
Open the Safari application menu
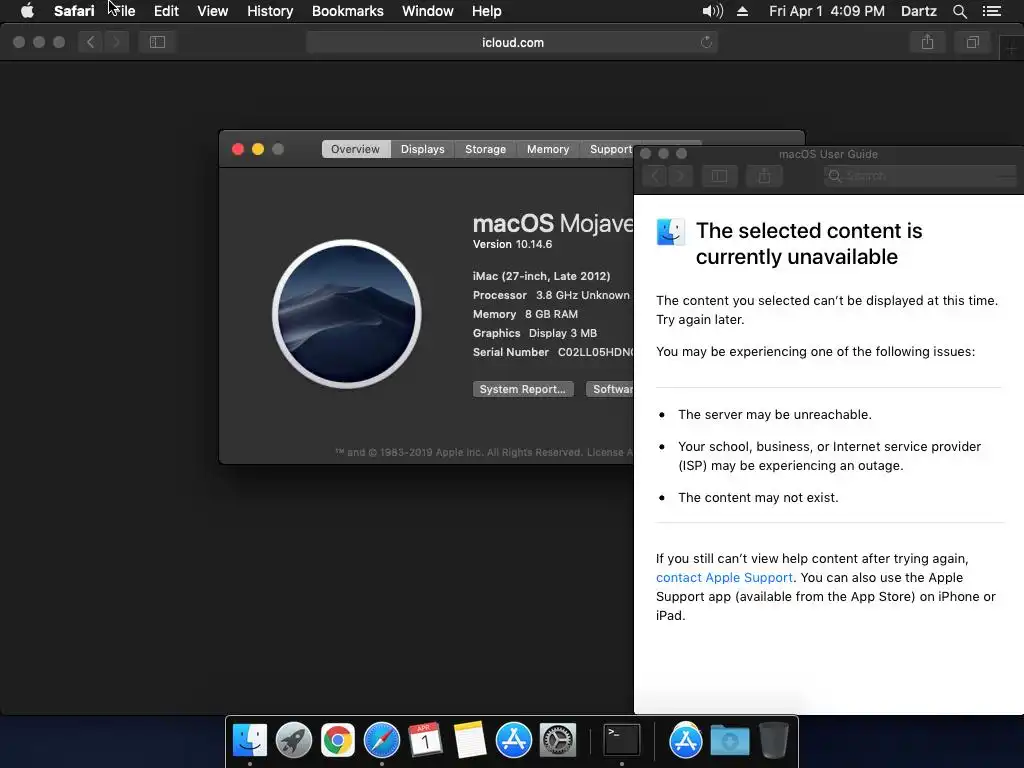74,11
